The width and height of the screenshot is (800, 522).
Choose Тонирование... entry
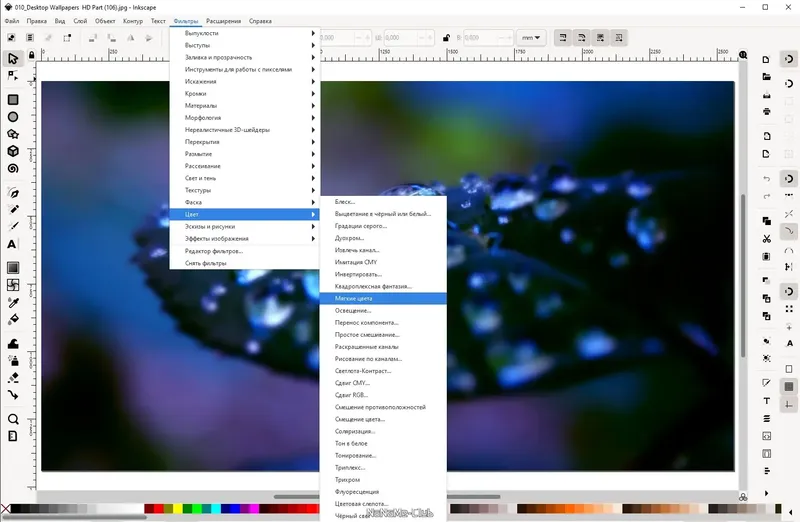click(x=383, y=456)
